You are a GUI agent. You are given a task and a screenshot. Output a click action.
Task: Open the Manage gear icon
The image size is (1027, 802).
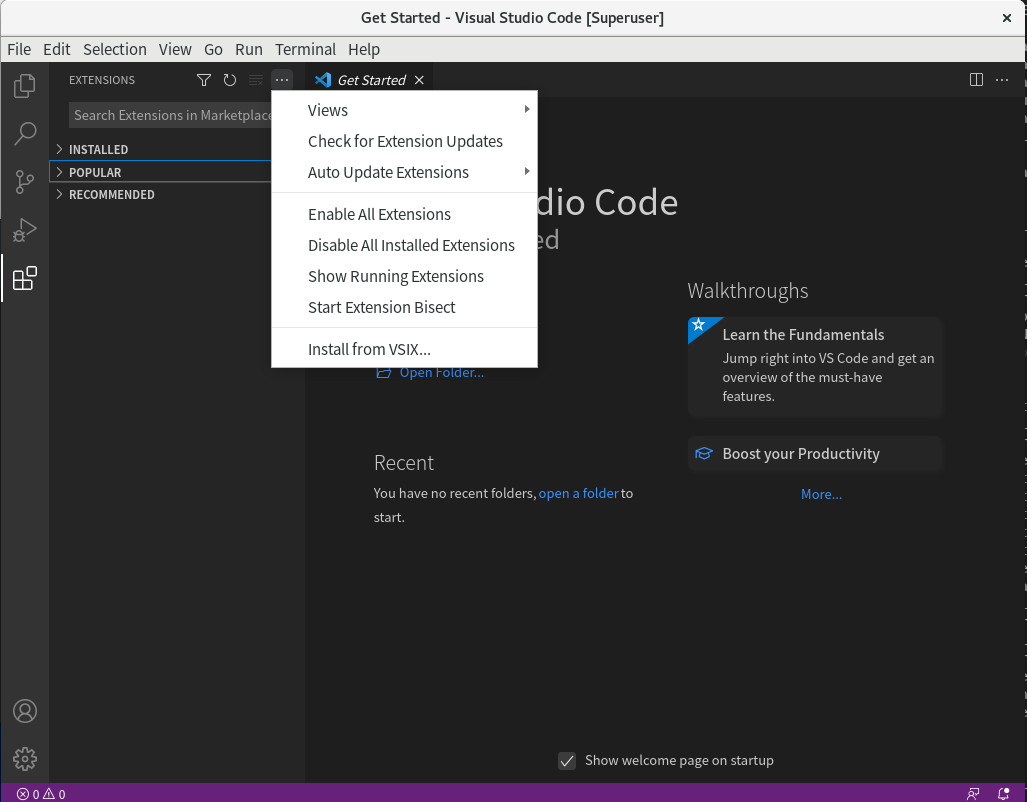25,759
